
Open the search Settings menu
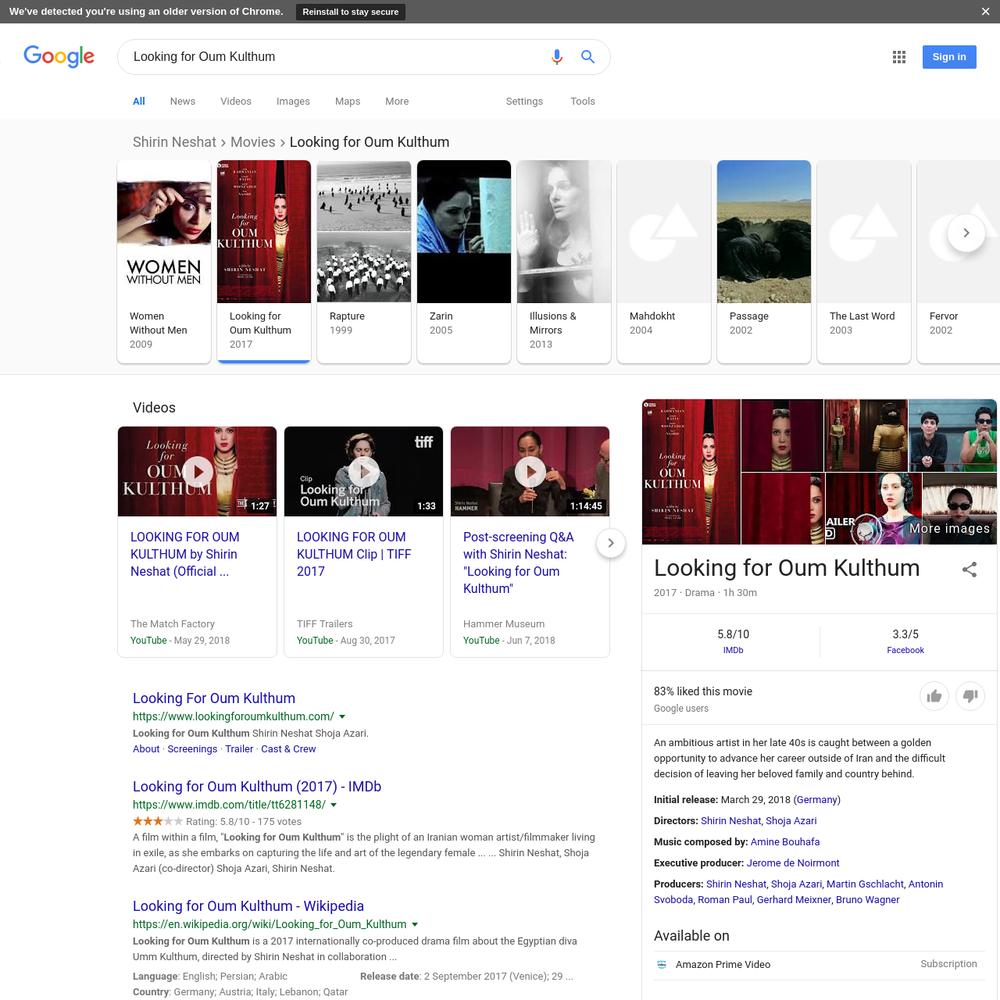524,101
